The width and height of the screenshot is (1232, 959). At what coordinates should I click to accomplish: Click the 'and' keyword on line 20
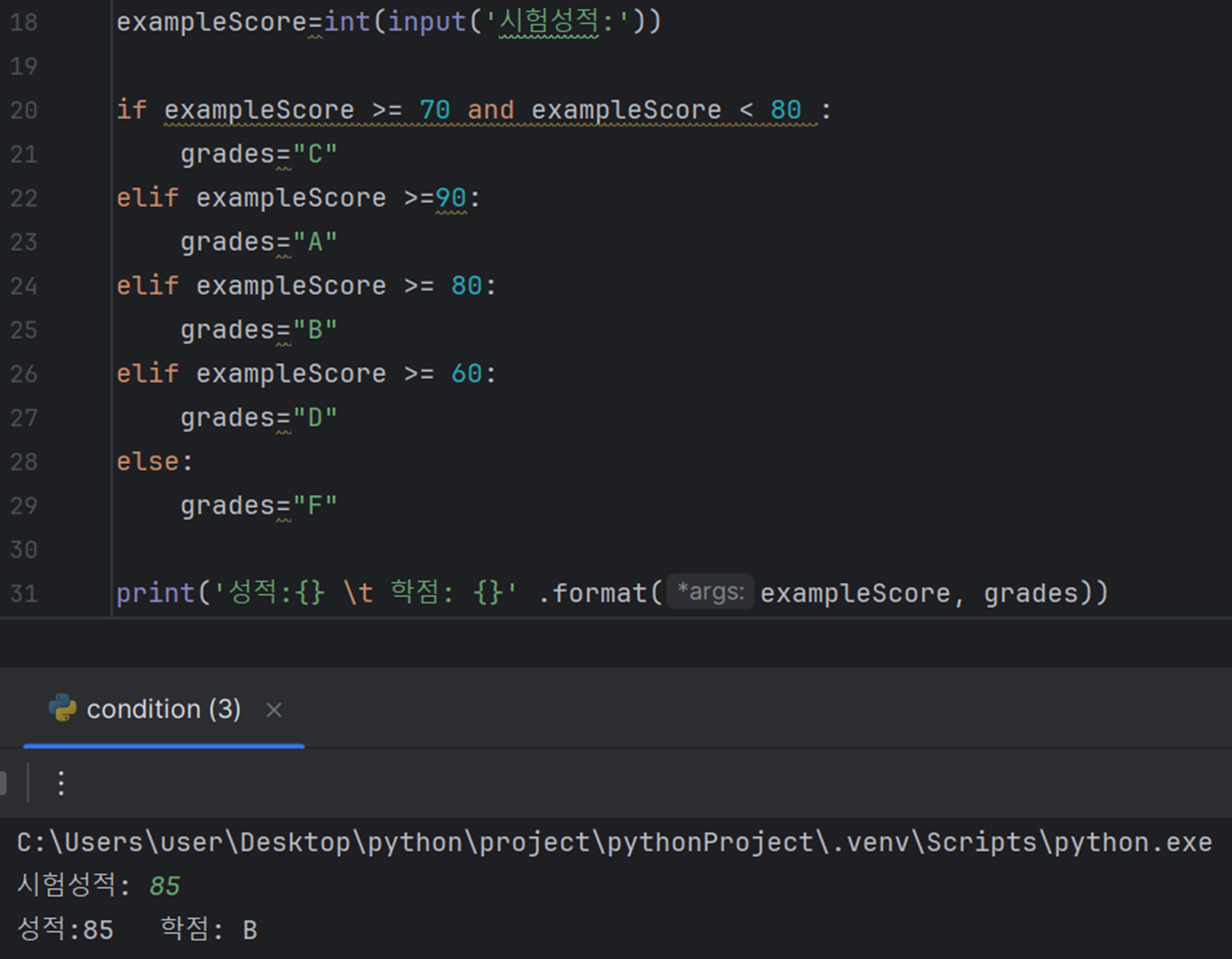491,110
